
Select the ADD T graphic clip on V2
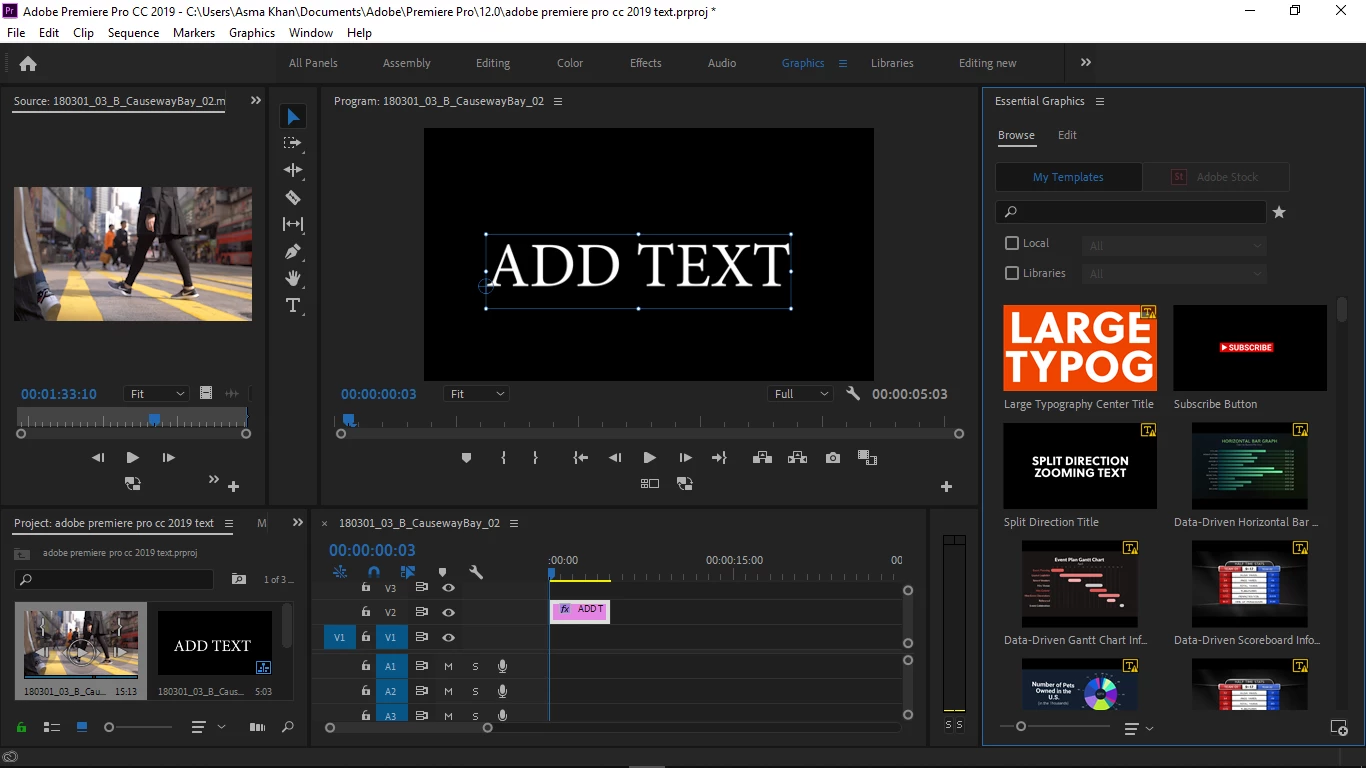(x=580, y=611)
